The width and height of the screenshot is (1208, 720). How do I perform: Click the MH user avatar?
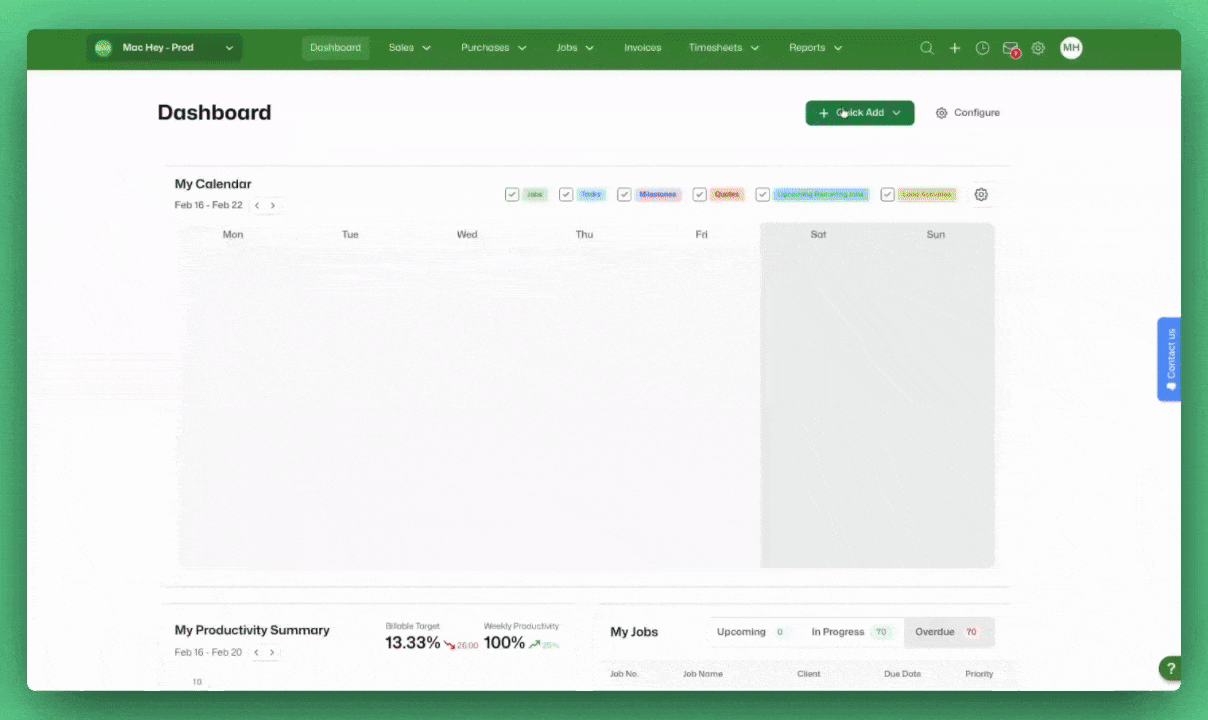click(x=1071, y=48)
